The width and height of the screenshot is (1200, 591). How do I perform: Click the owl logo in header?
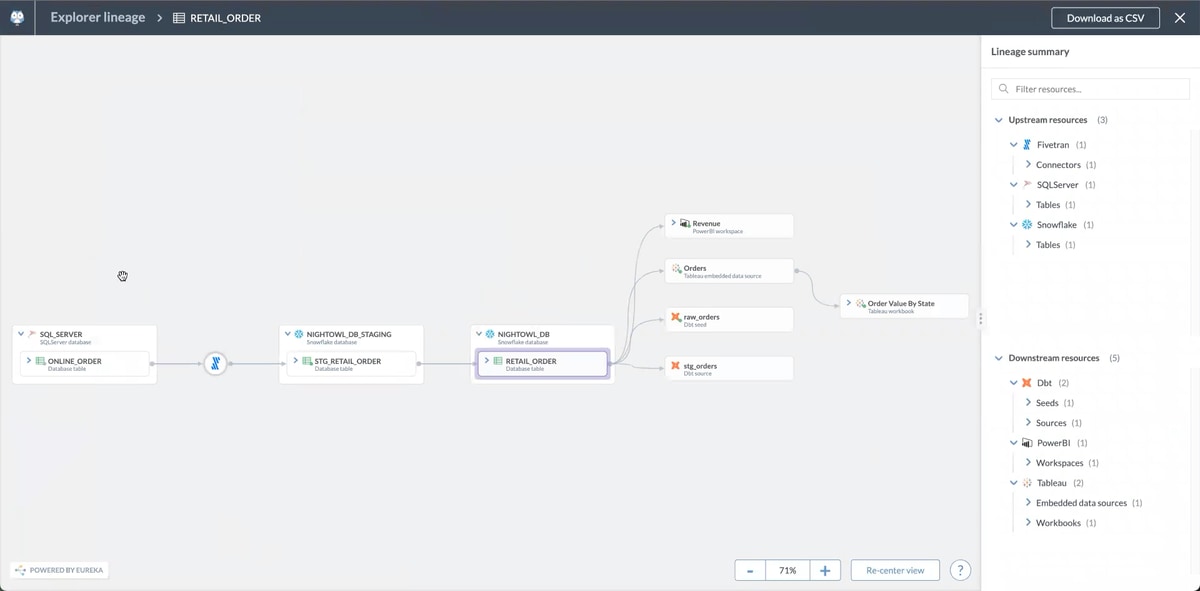pos(17,17)
